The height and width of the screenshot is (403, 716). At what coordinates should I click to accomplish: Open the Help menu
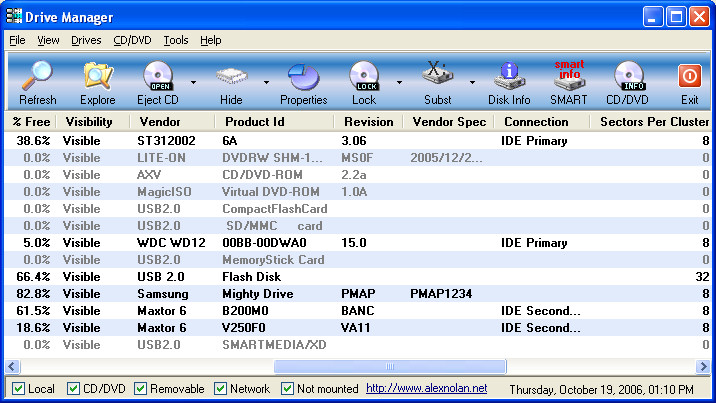(x=211, y=40)
